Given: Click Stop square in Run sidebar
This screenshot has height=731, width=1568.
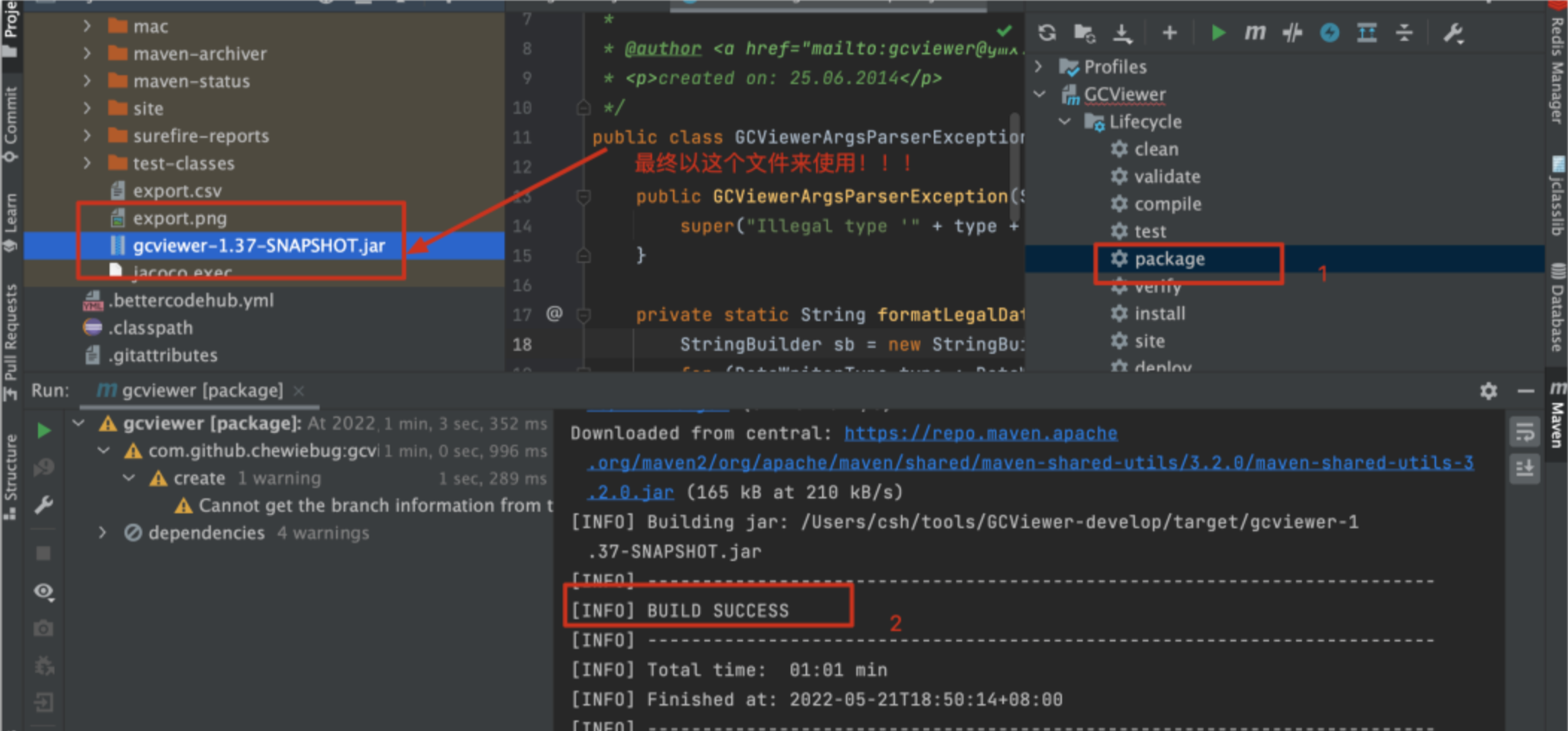Looking at the screenshot, I should pyautogui.click(x=43, y=553).
